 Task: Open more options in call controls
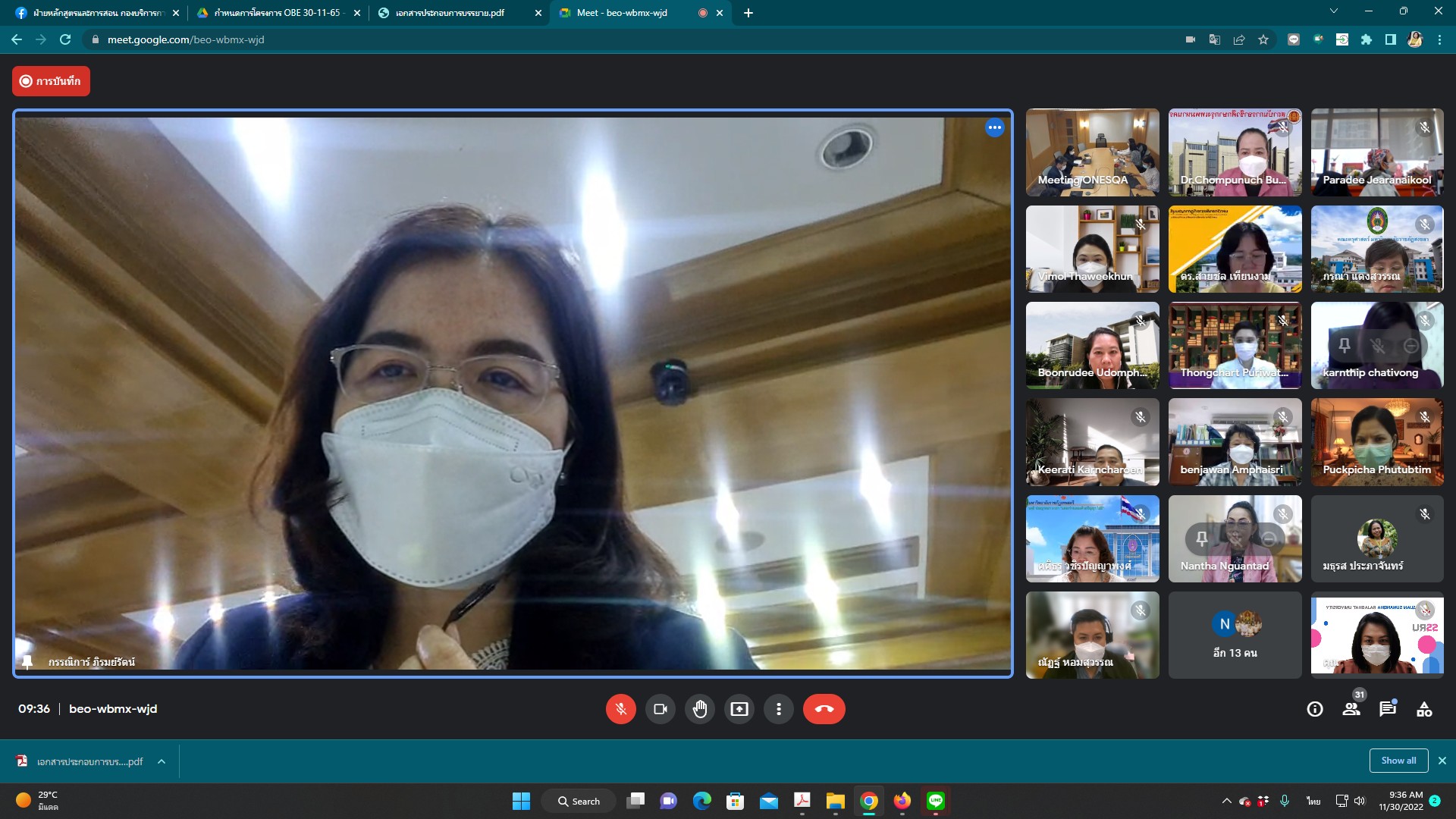pyautogui.click(x=778, y=709)
